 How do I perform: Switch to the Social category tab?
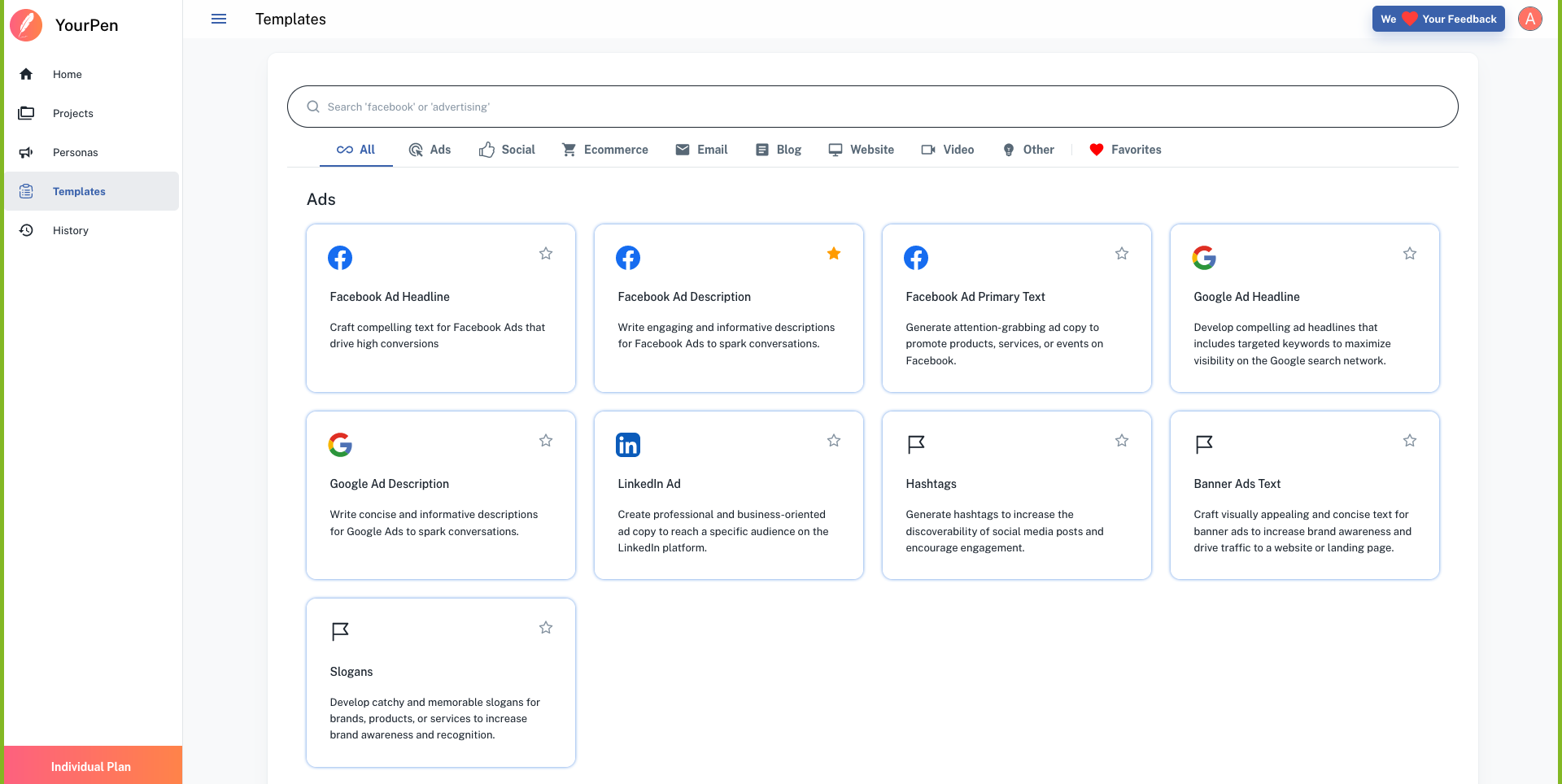coord(507,150)
